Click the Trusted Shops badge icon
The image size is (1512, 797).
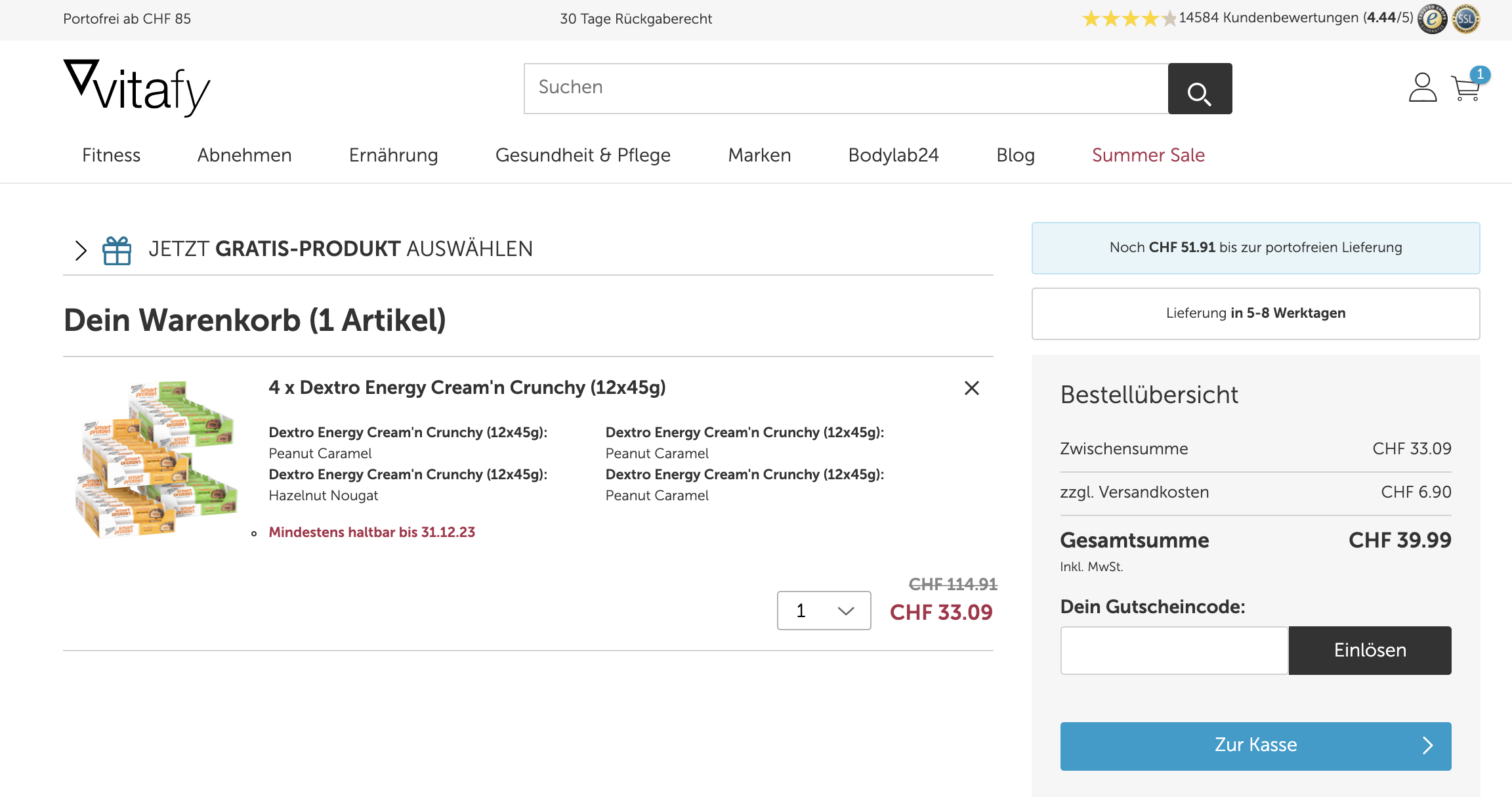[x=1432, y=19]
